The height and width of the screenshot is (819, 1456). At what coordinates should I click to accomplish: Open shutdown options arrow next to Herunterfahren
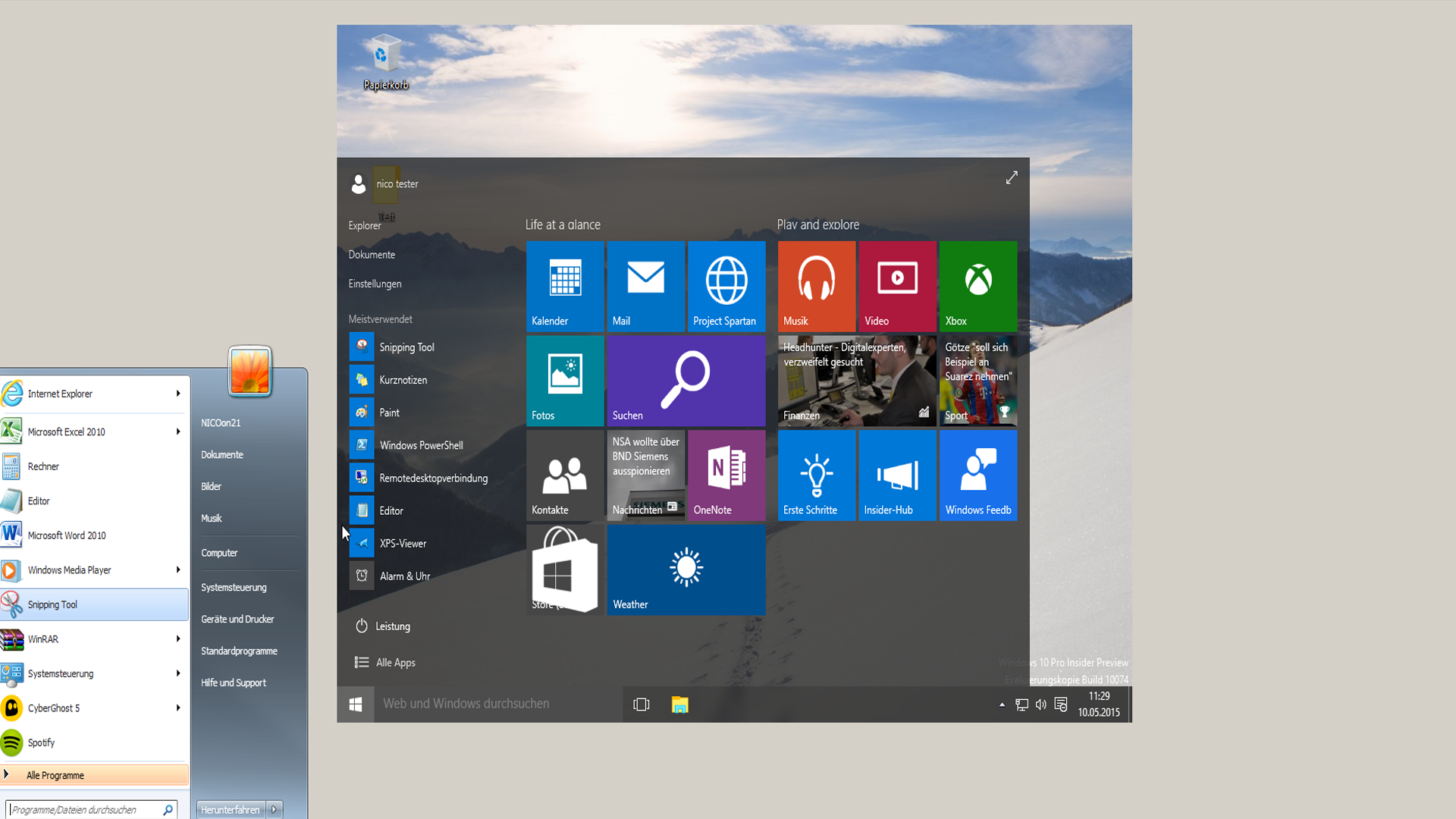(274, 809)
